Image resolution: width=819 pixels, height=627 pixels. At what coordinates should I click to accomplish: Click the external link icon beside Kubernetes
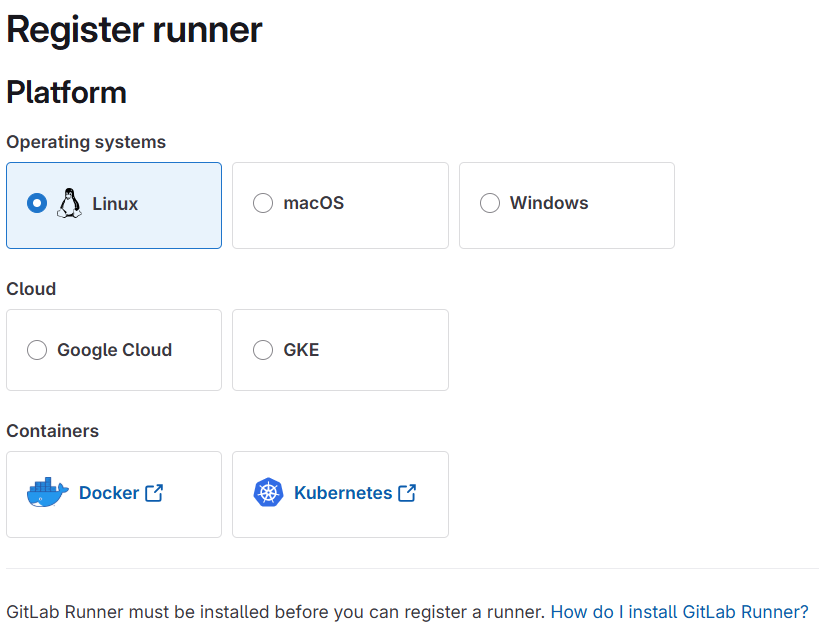[407, 493]
